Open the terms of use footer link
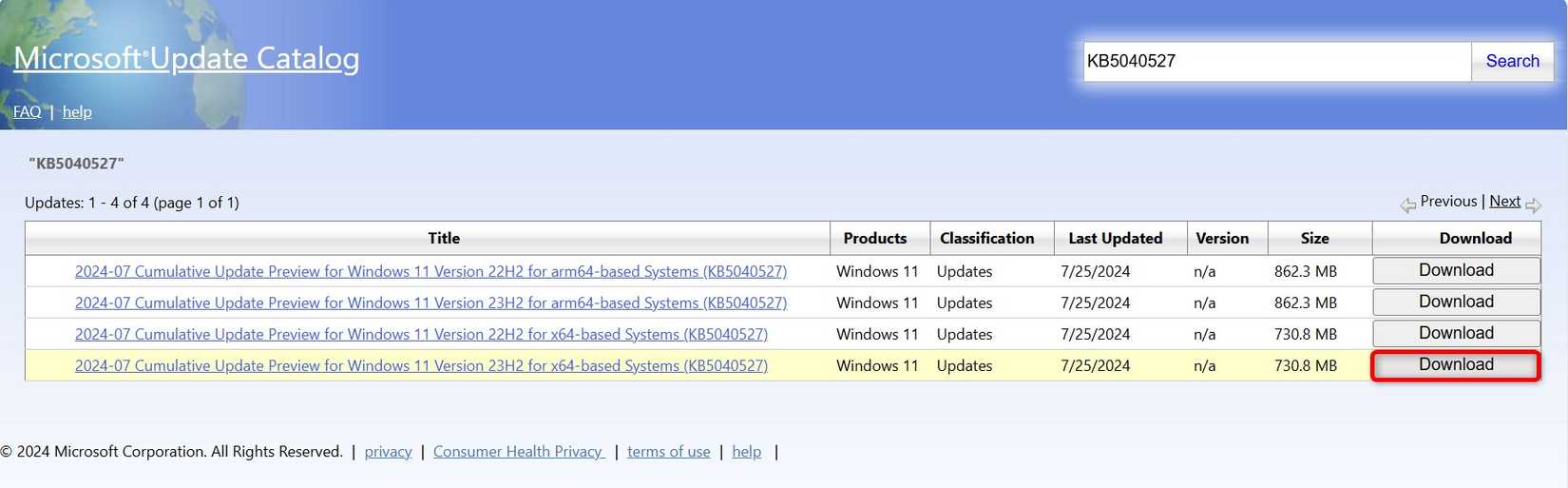1568x488 pixels. (668, 452)
